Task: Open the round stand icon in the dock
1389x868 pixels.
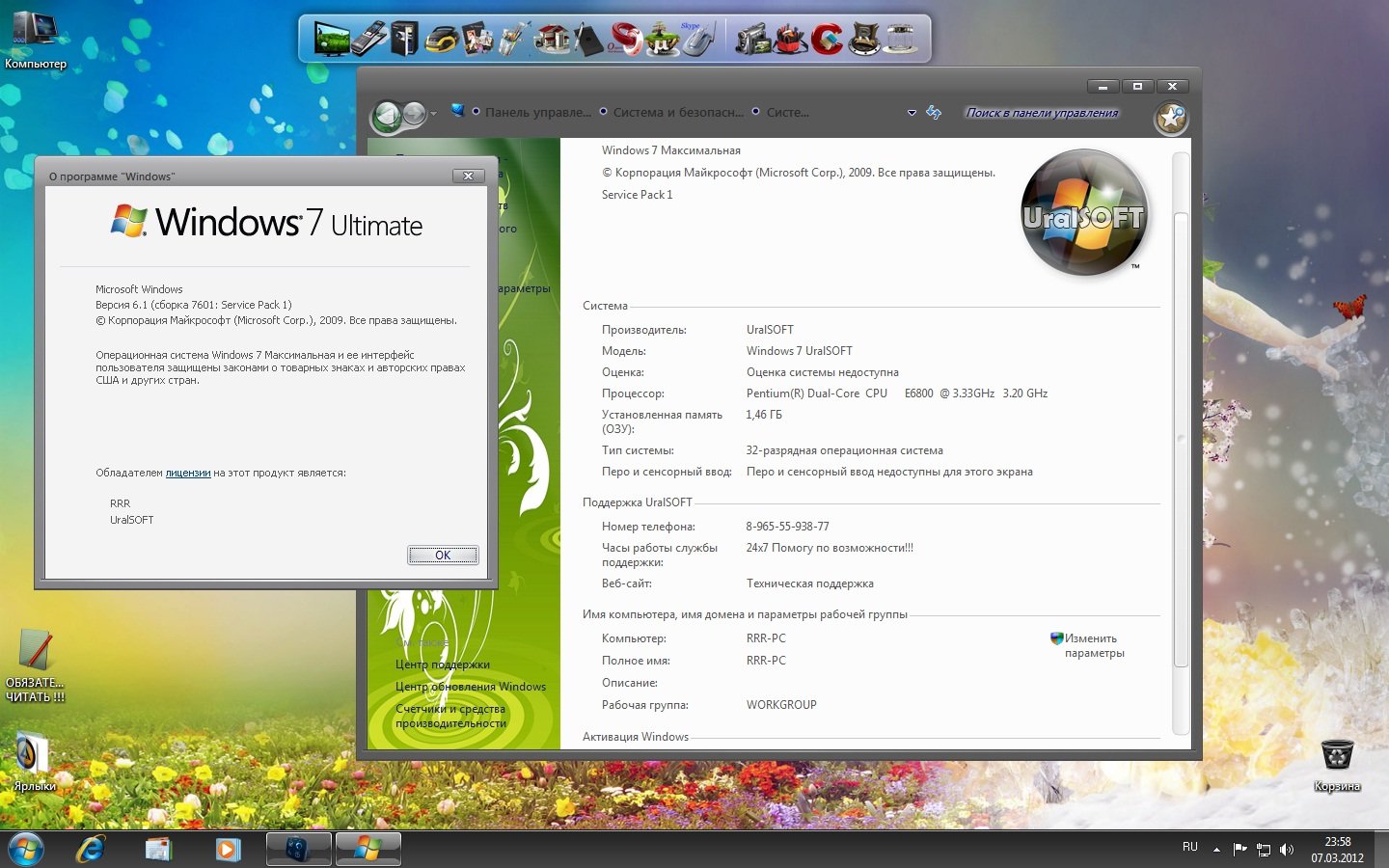Action: [x=863, y=40]
